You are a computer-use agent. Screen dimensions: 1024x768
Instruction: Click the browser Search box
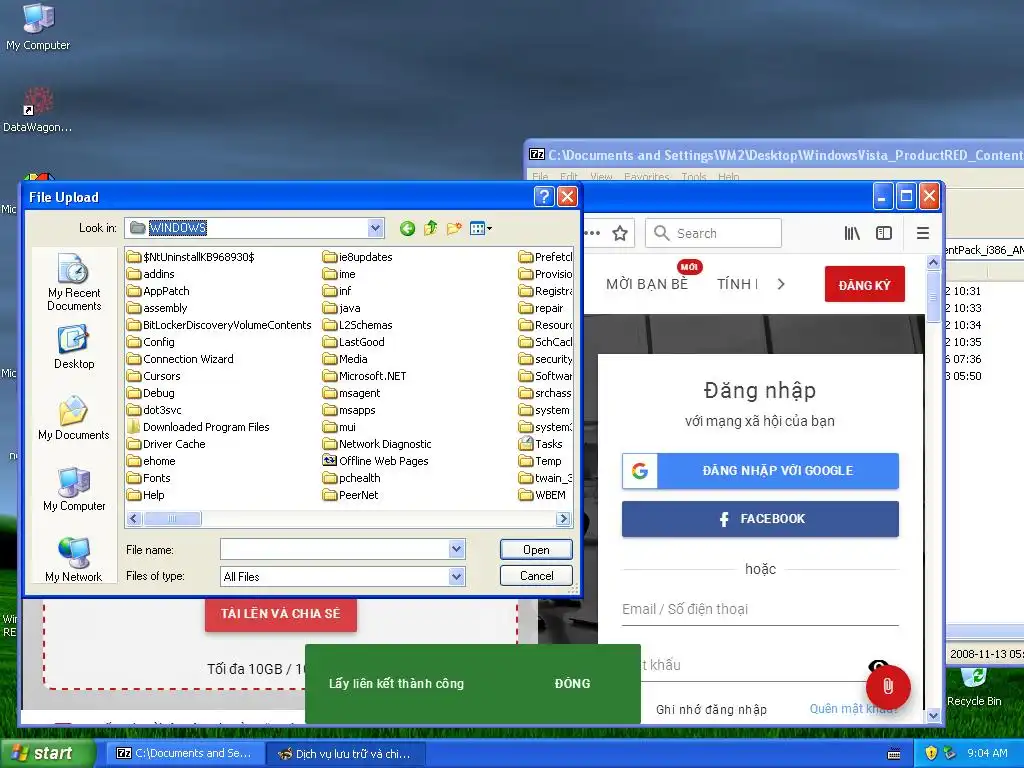714,233
